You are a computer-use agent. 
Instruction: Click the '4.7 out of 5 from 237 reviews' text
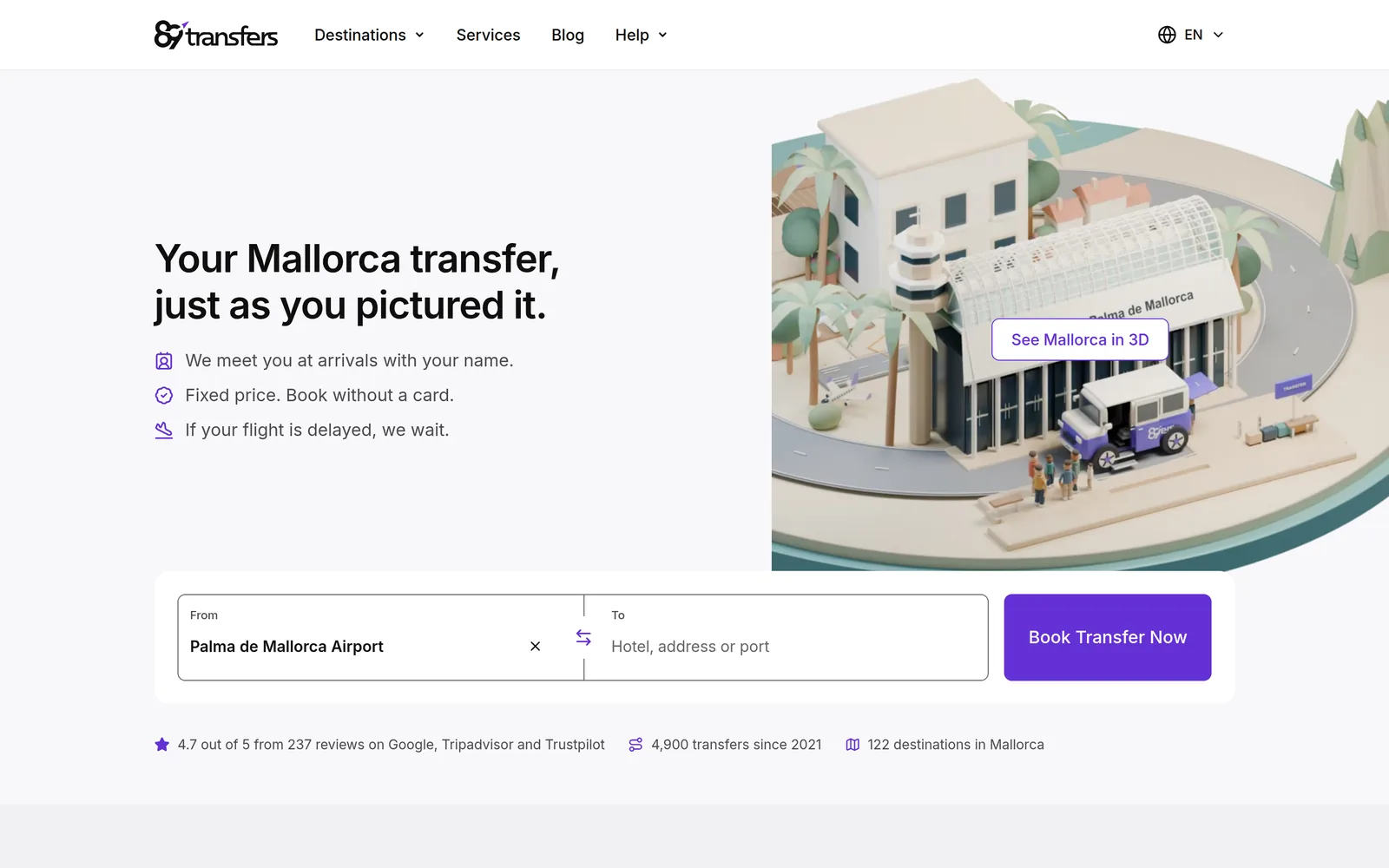(392, 745)
